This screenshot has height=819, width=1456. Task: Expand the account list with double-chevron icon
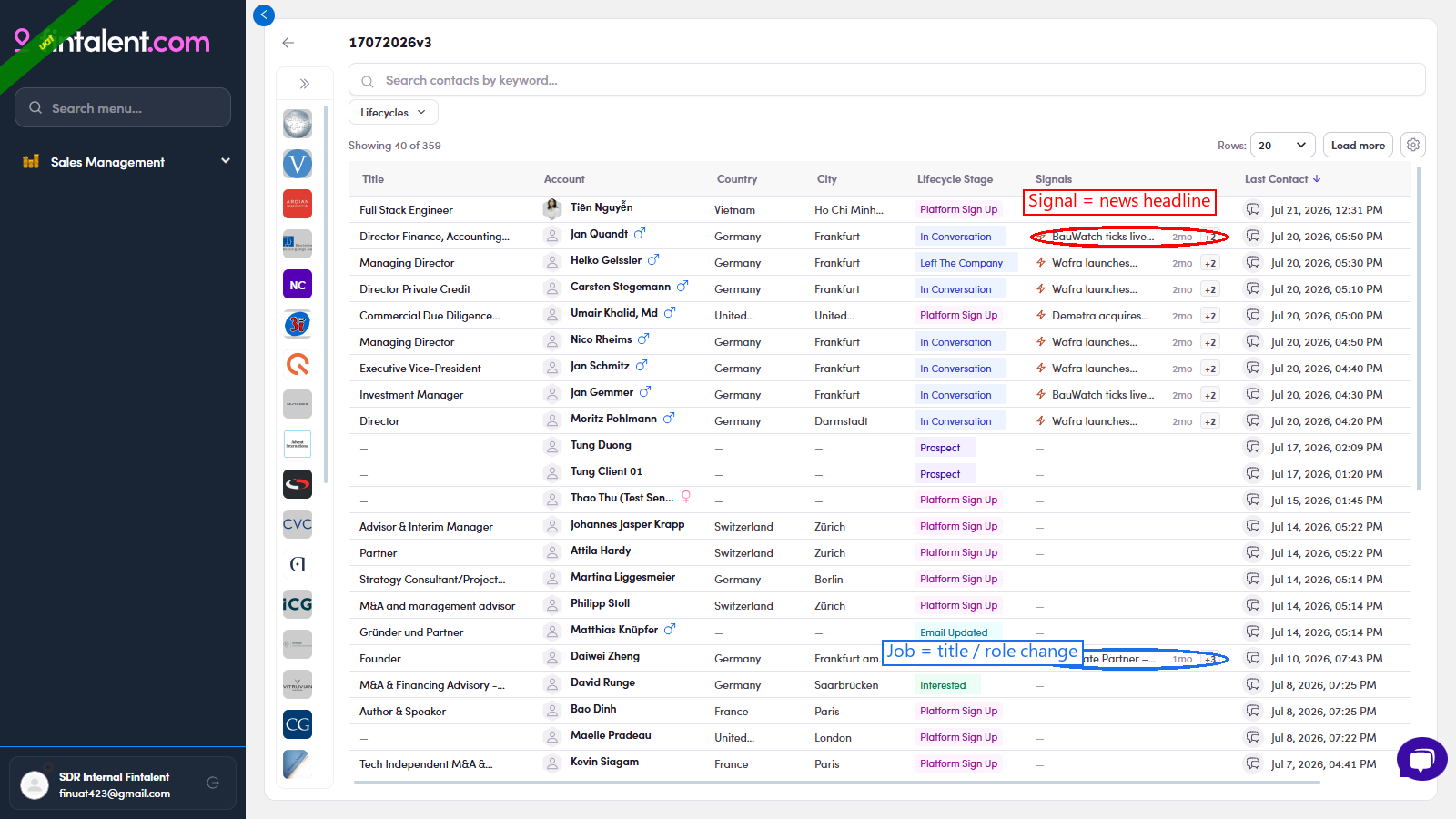[x=305, y=84]
